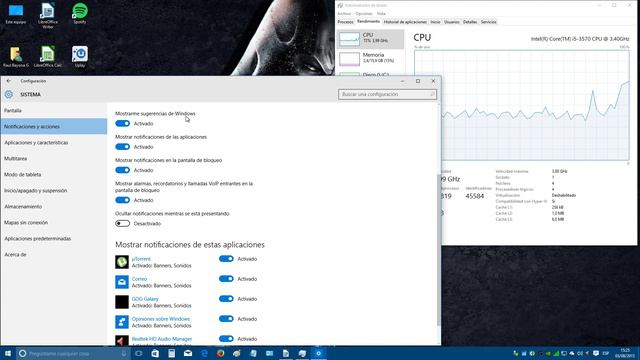Toggle Mostrar notificaciones de las aplicaciones
The height and width of the screenshot is (360, 640).
122,147
